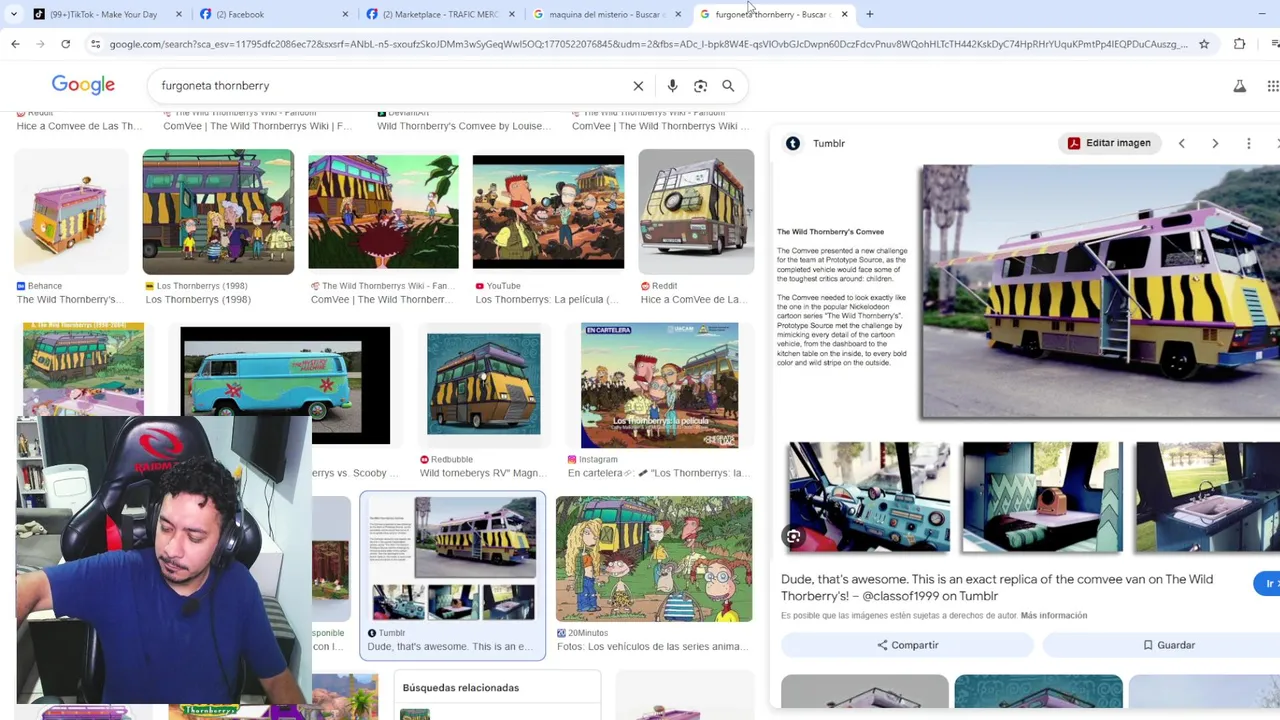Show previous image in preview panel
This screenshot has width=1280, height=720.
[1181, 143]
